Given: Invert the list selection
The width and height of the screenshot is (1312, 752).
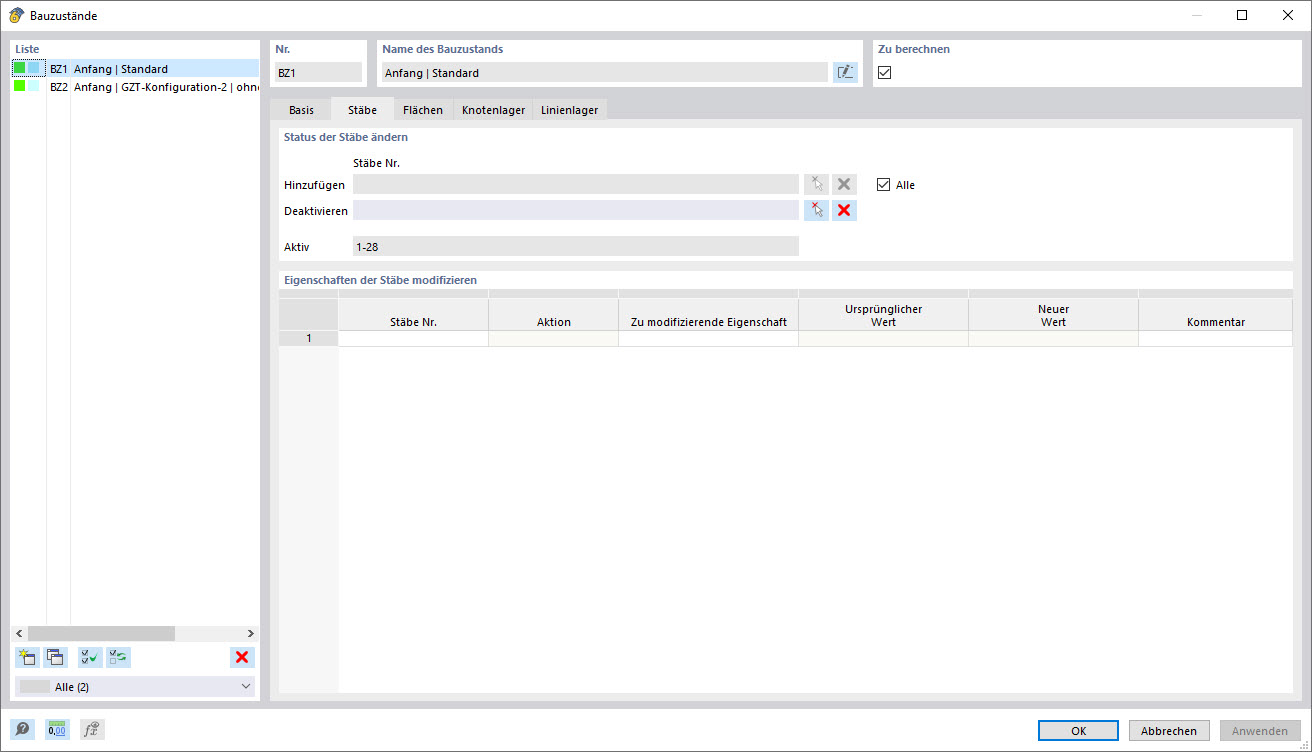Looking at the screenshot, I should (x=118, y=657).
